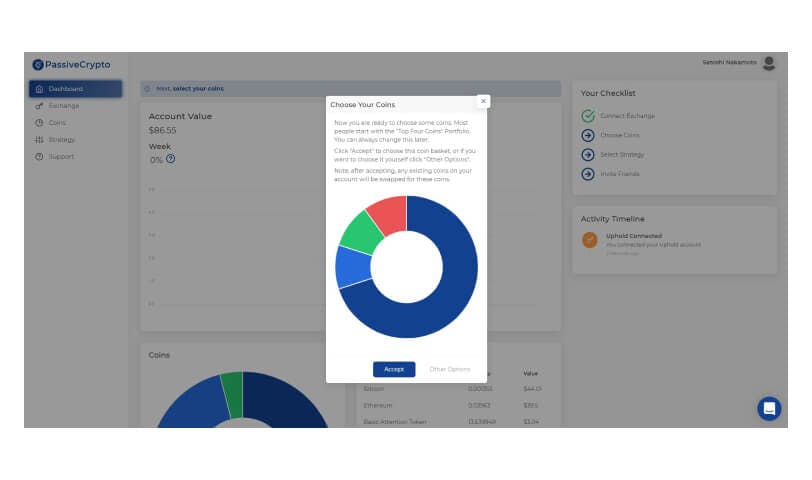Click Basic Attention Token table row
The width and height of the screenshot is (812, 480).
[x=452, y=422]
